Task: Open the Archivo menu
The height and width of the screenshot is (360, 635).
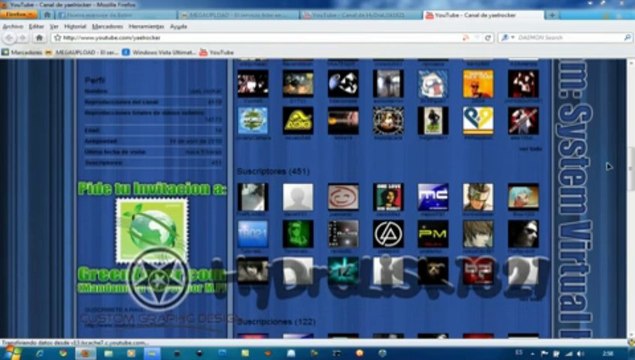Action: 13,26
